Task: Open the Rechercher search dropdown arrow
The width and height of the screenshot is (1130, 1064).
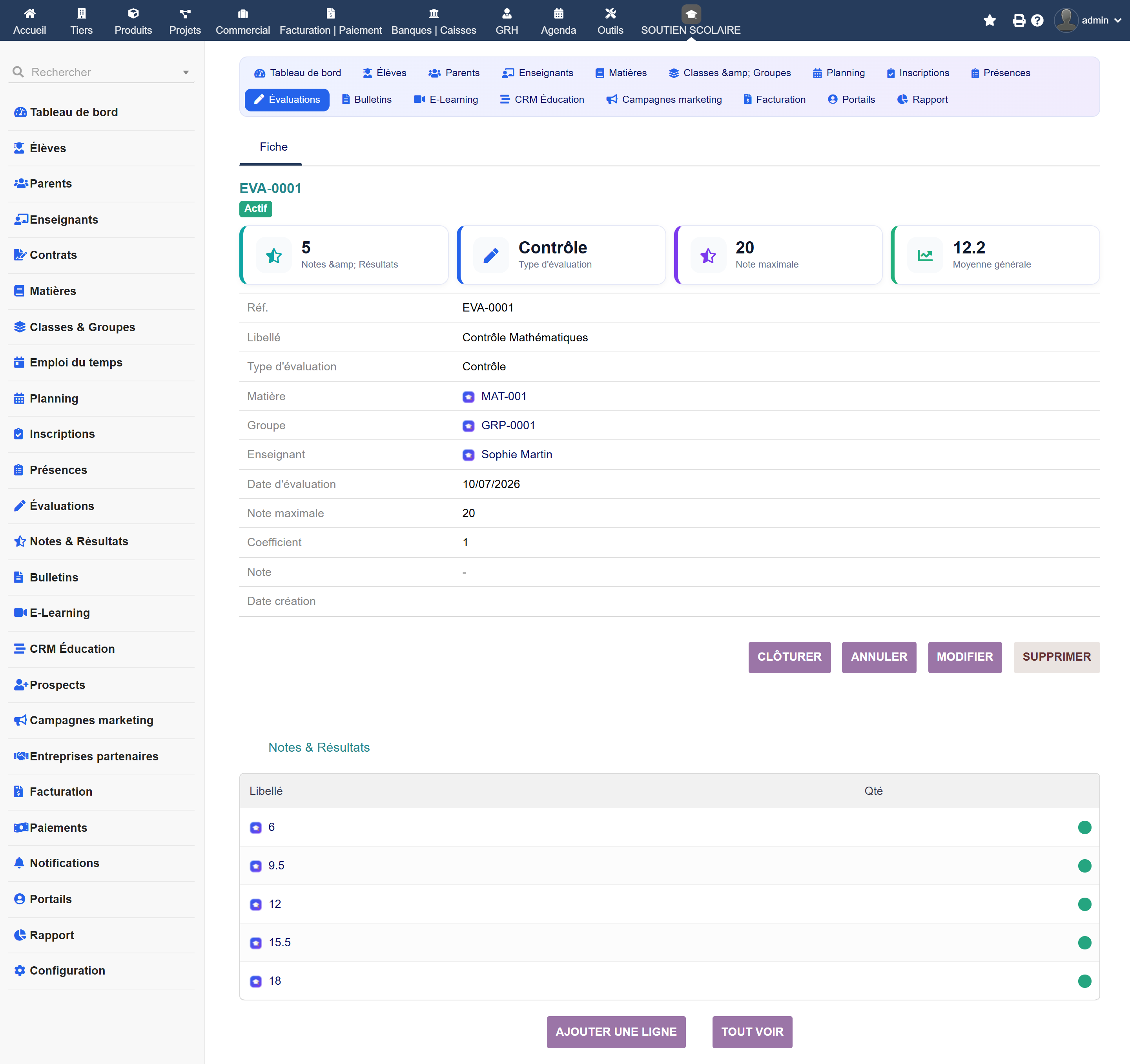Action: (x=186, y=72)
